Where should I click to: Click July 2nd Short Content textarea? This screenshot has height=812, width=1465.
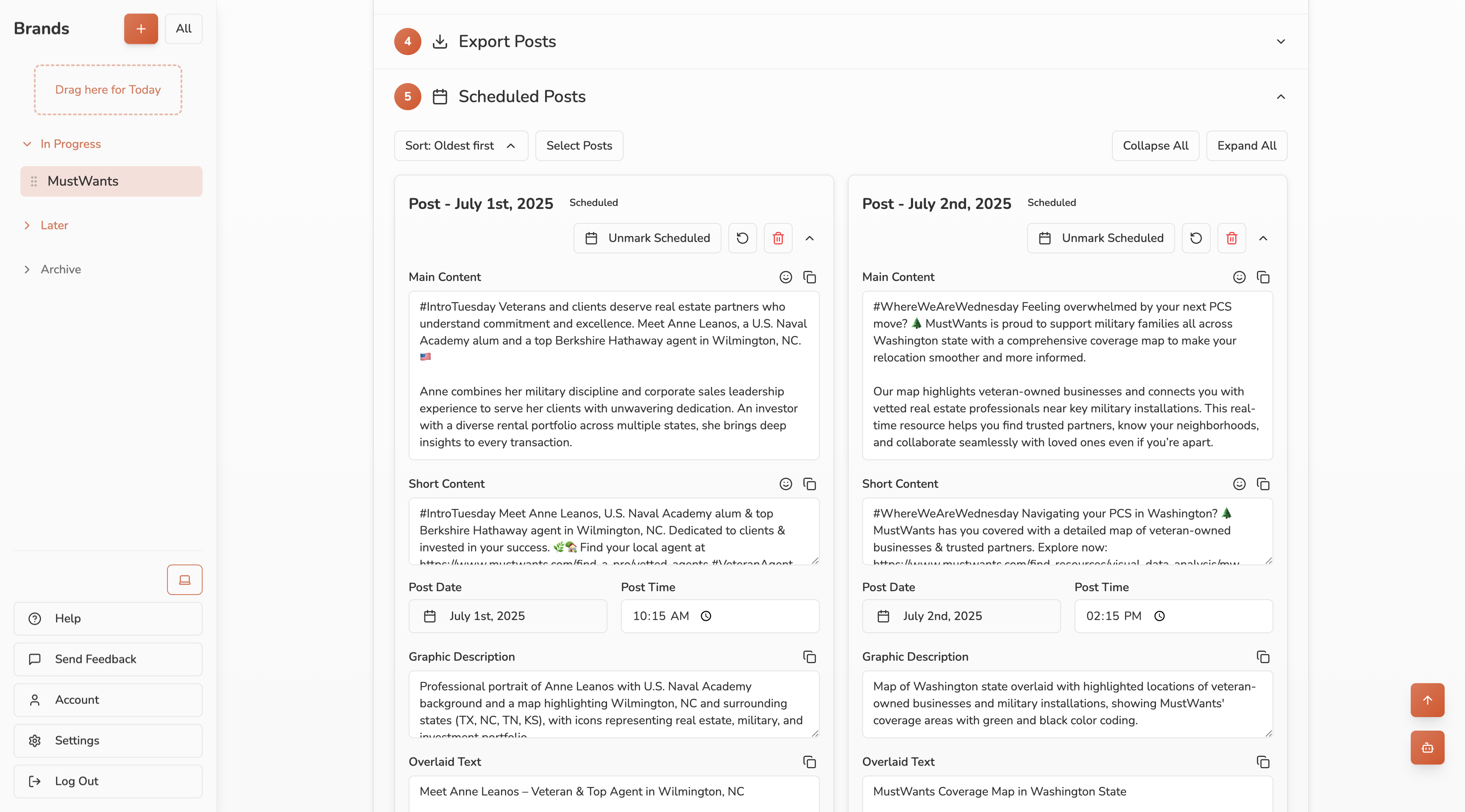pos(1067,531)
